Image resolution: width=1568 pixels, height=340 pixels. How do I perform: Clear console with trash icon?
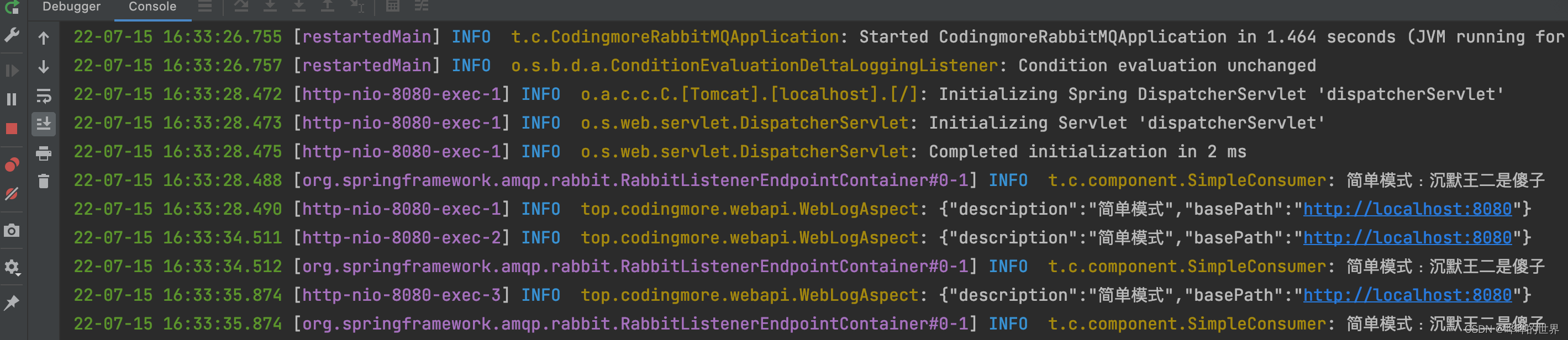44,181
